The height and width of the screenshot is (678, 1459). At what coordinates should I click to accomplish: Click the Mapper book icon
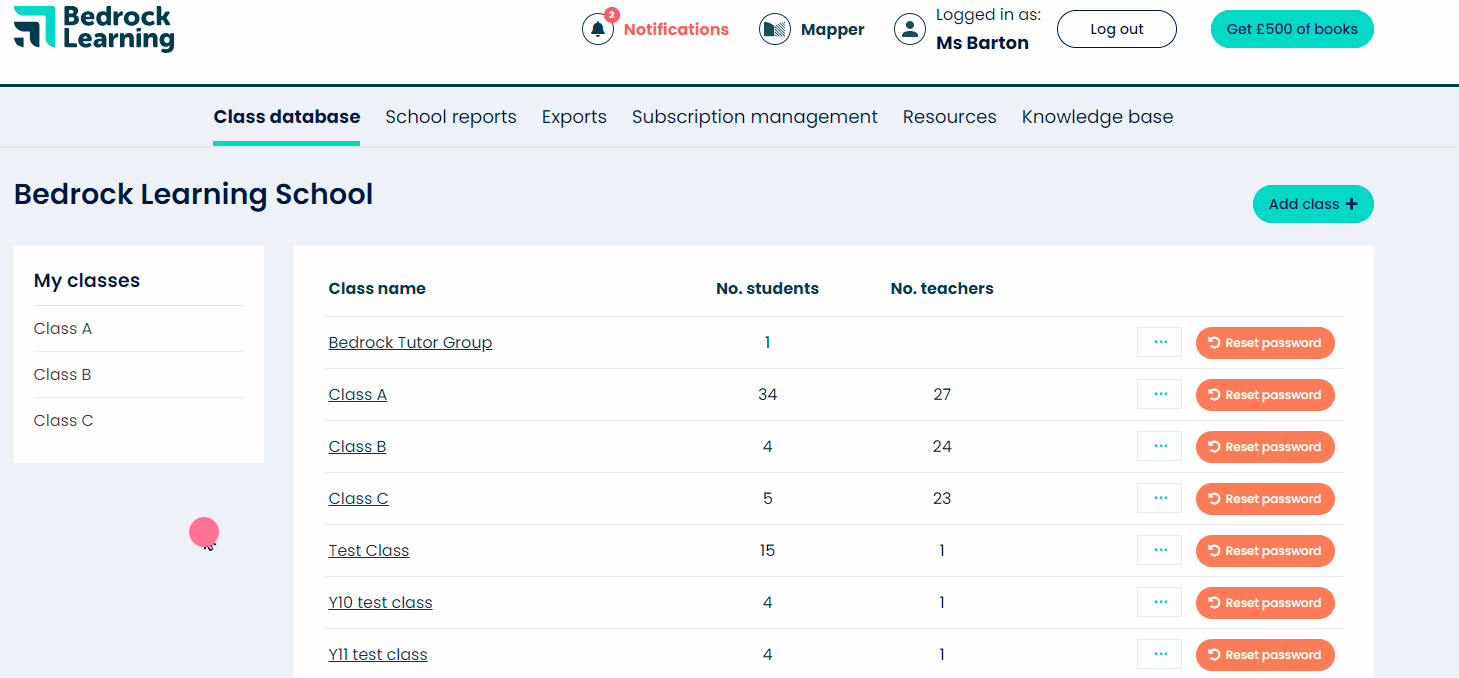(x=775, y=29)
